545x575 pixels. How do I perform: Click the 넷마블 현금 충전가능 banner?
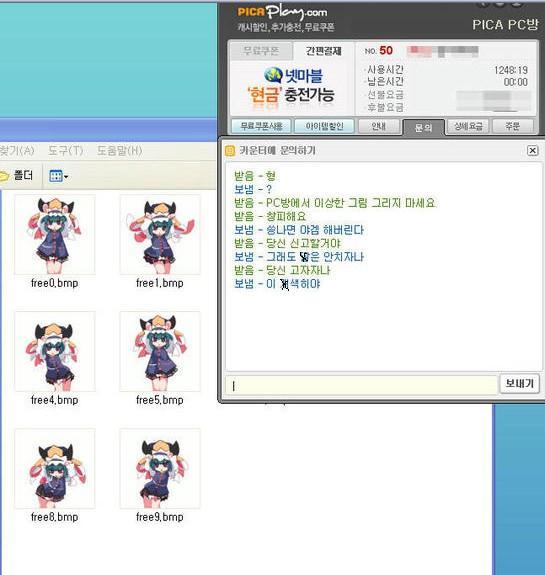(292, 88)
